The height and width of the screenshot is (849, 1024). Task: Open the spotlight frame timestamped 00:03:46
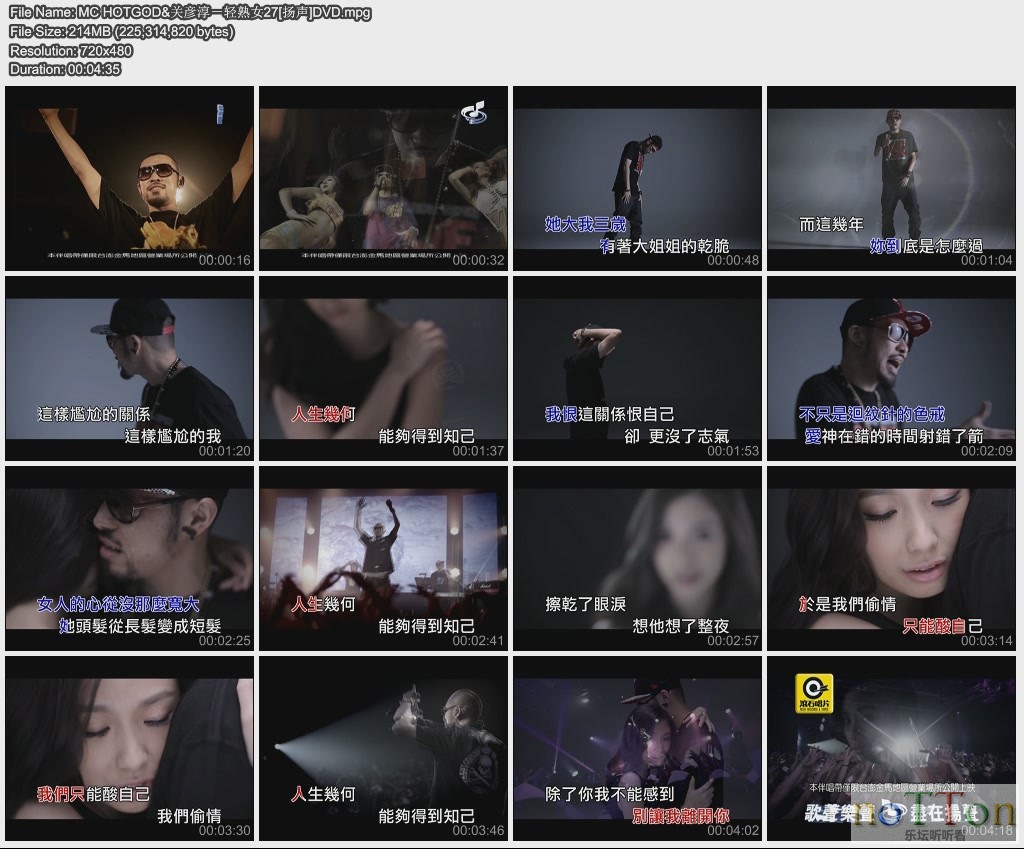(383, 748)
